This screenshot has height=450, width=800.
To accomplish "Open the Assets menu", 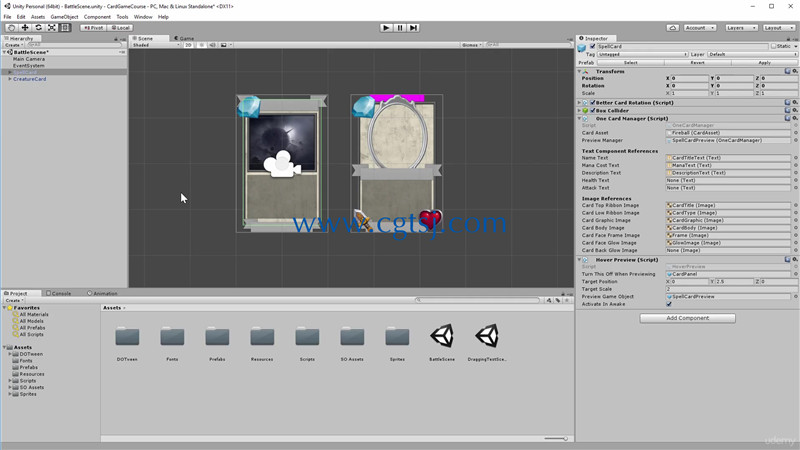I will [x=38, y=17].
